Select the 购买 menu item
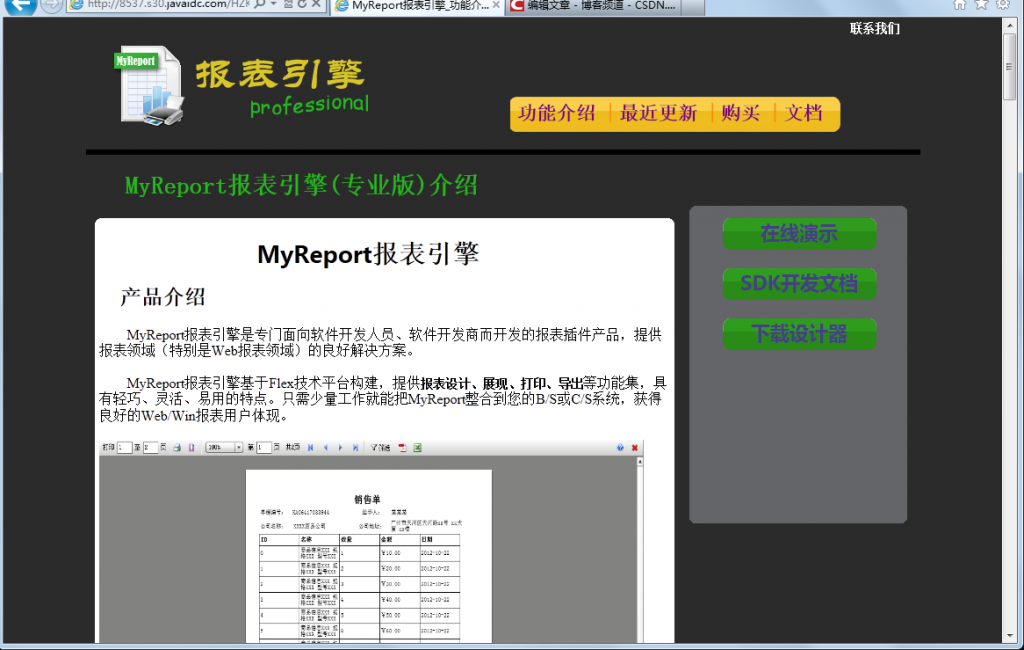The height and width of the screenshot is (650, 1024). point(741,114)
